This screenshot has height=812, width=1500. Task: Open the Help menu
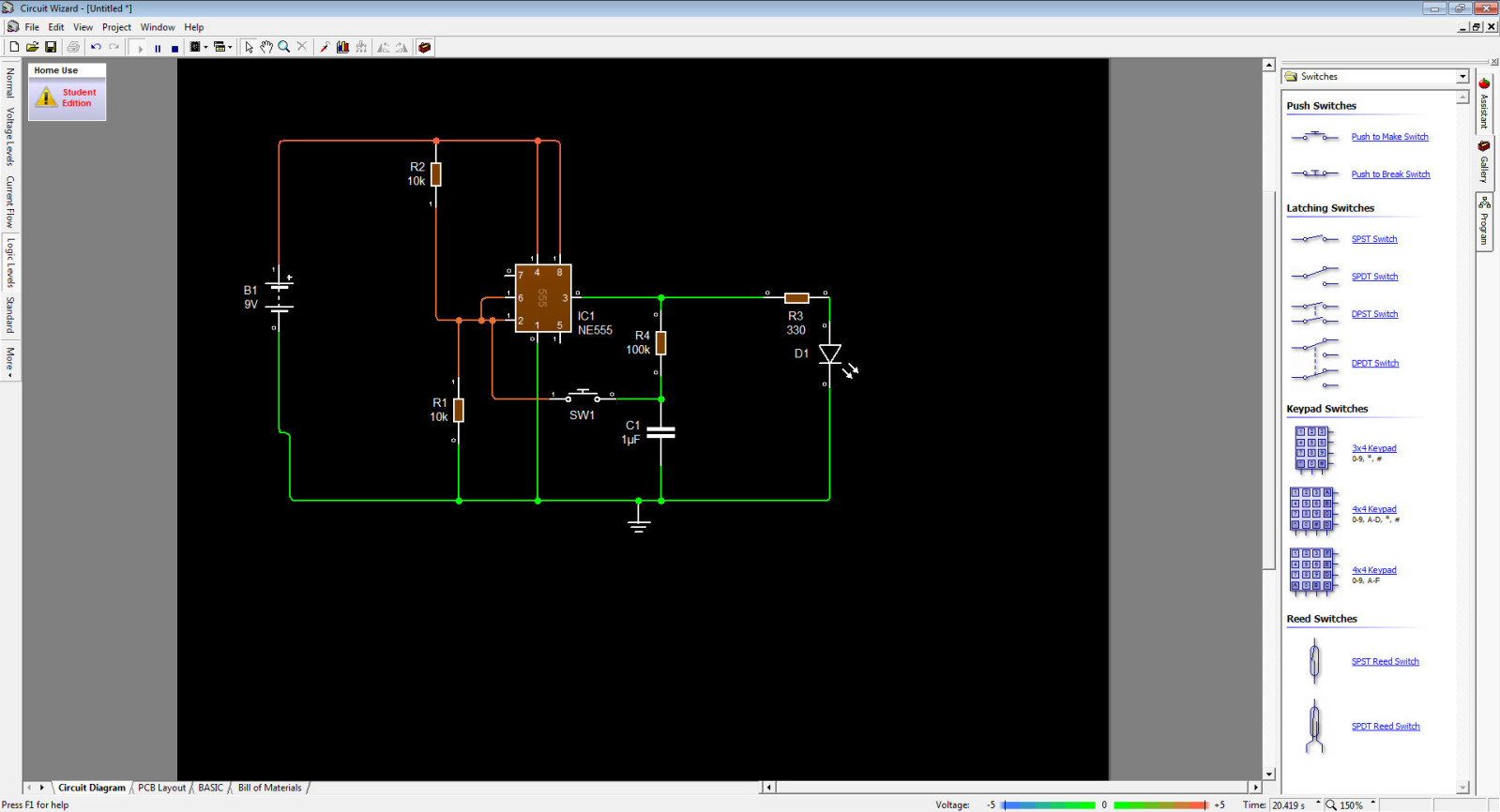[193, 27]
